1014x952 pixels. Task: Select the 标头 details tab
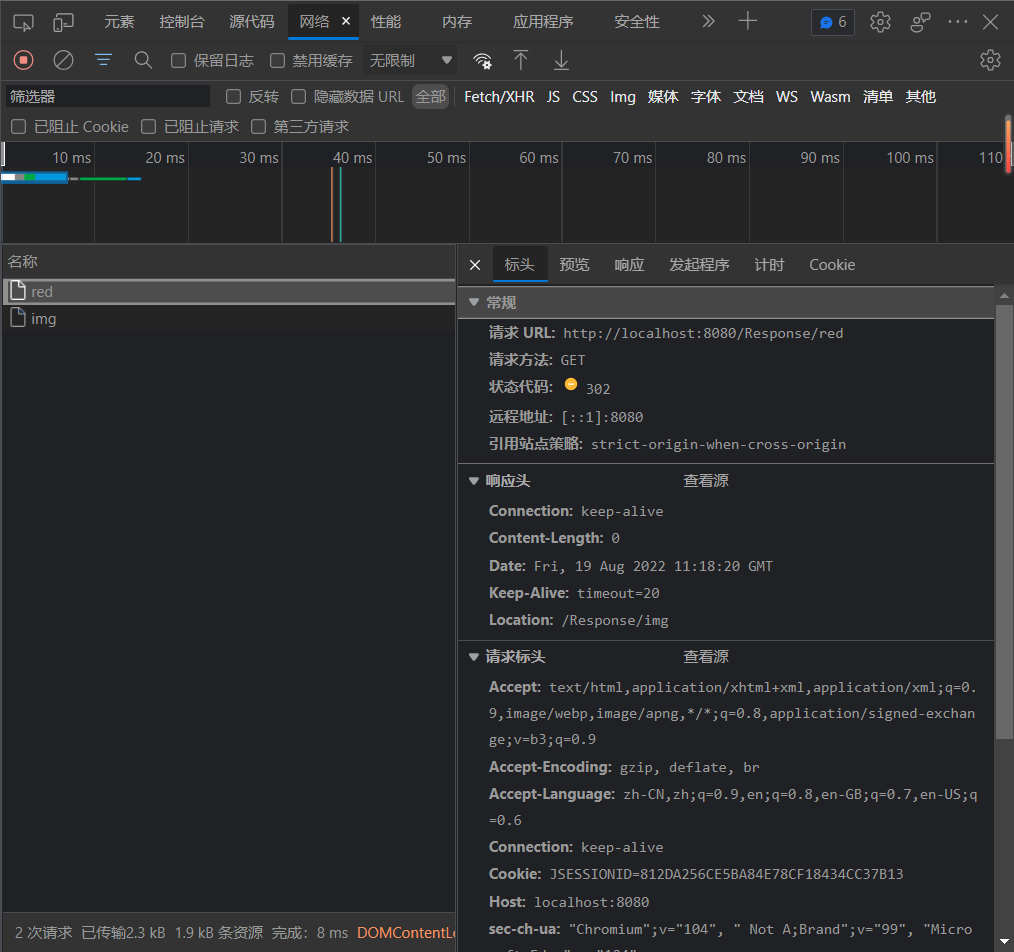pyautogui.click(x=519, y=265)
